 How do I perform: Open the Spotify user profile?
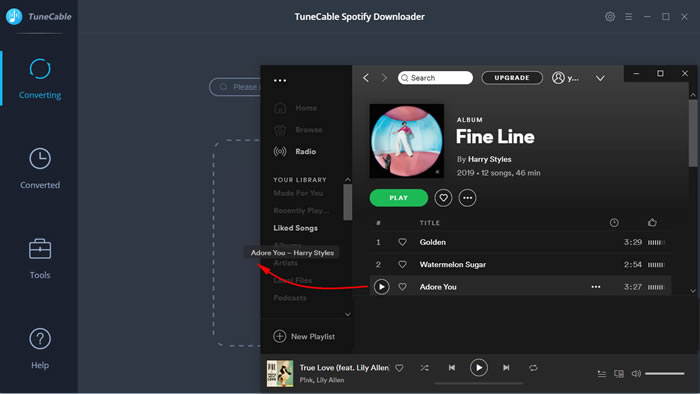point(566,78)
